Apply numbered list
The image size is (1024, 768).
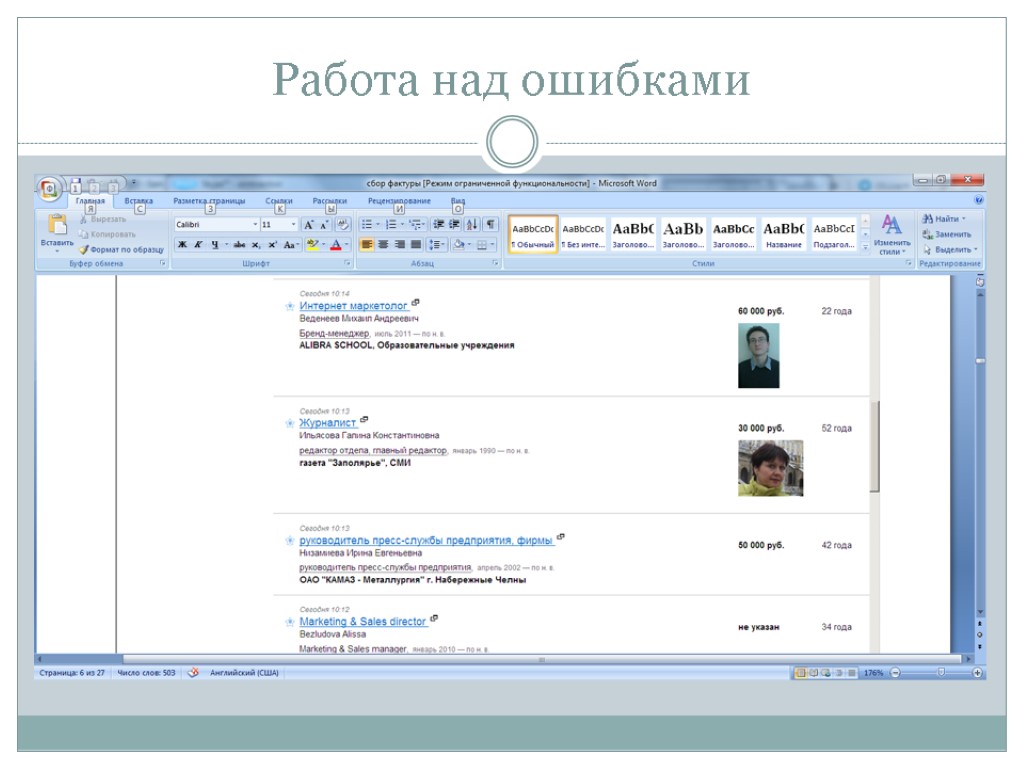(x=391, y=225)
